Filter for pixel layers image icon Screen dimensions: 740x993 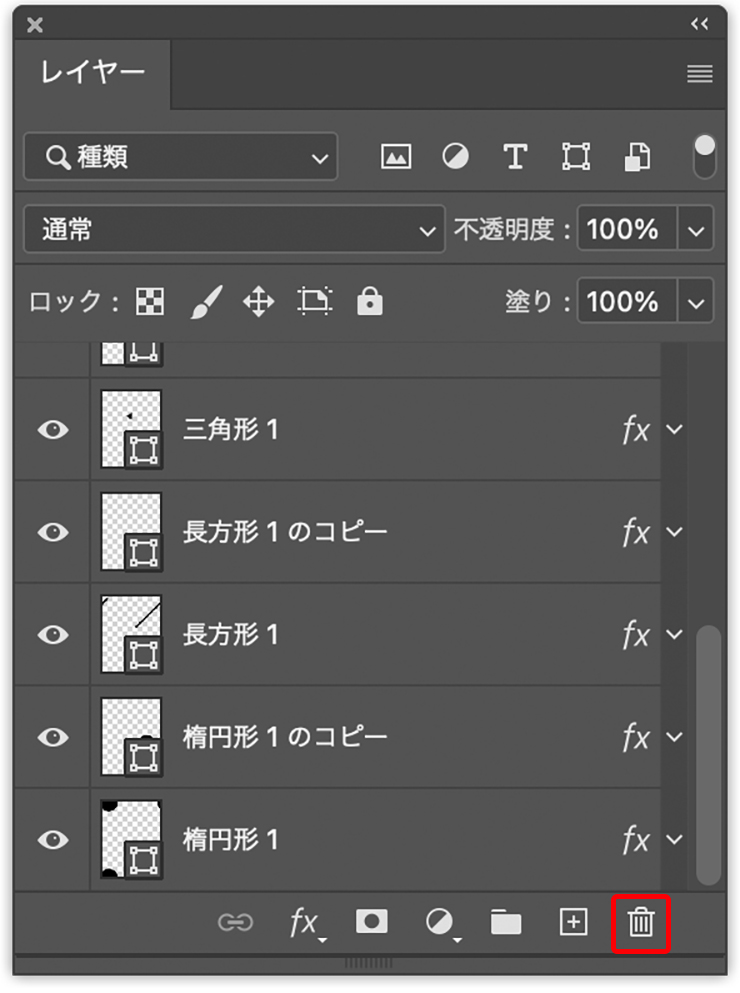click(x=395, y=156)
